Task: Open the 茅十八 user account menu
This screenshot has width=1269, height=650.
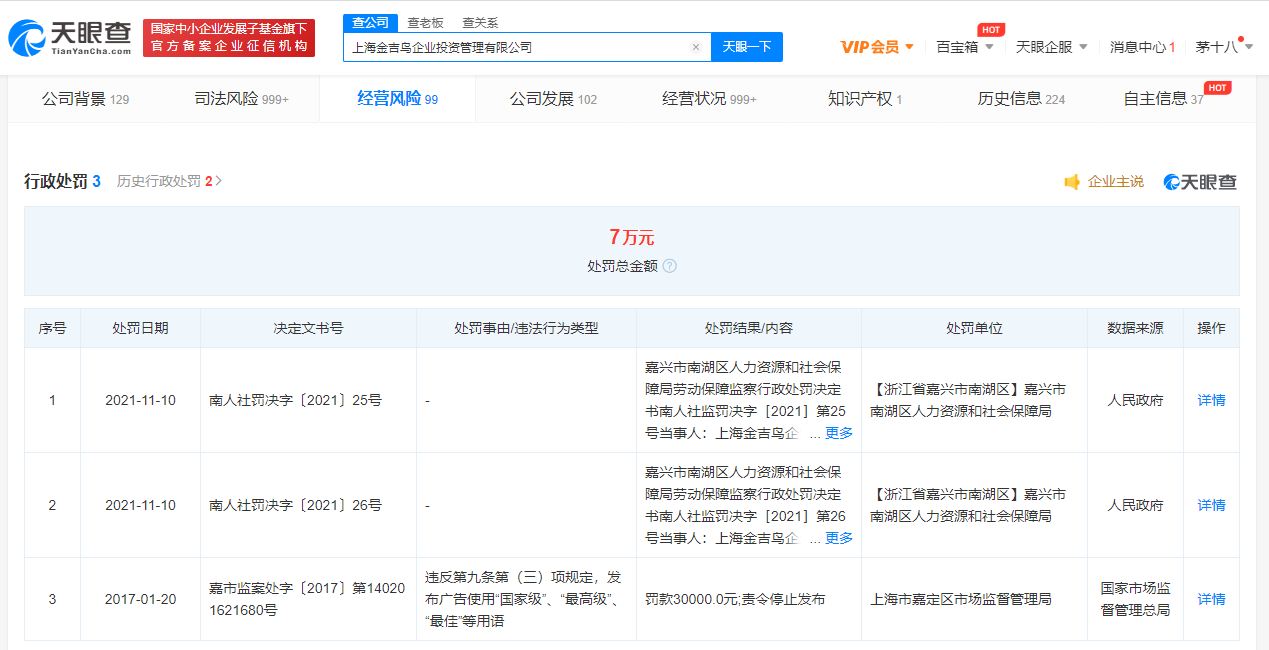Action: [x=1222, y=47]
